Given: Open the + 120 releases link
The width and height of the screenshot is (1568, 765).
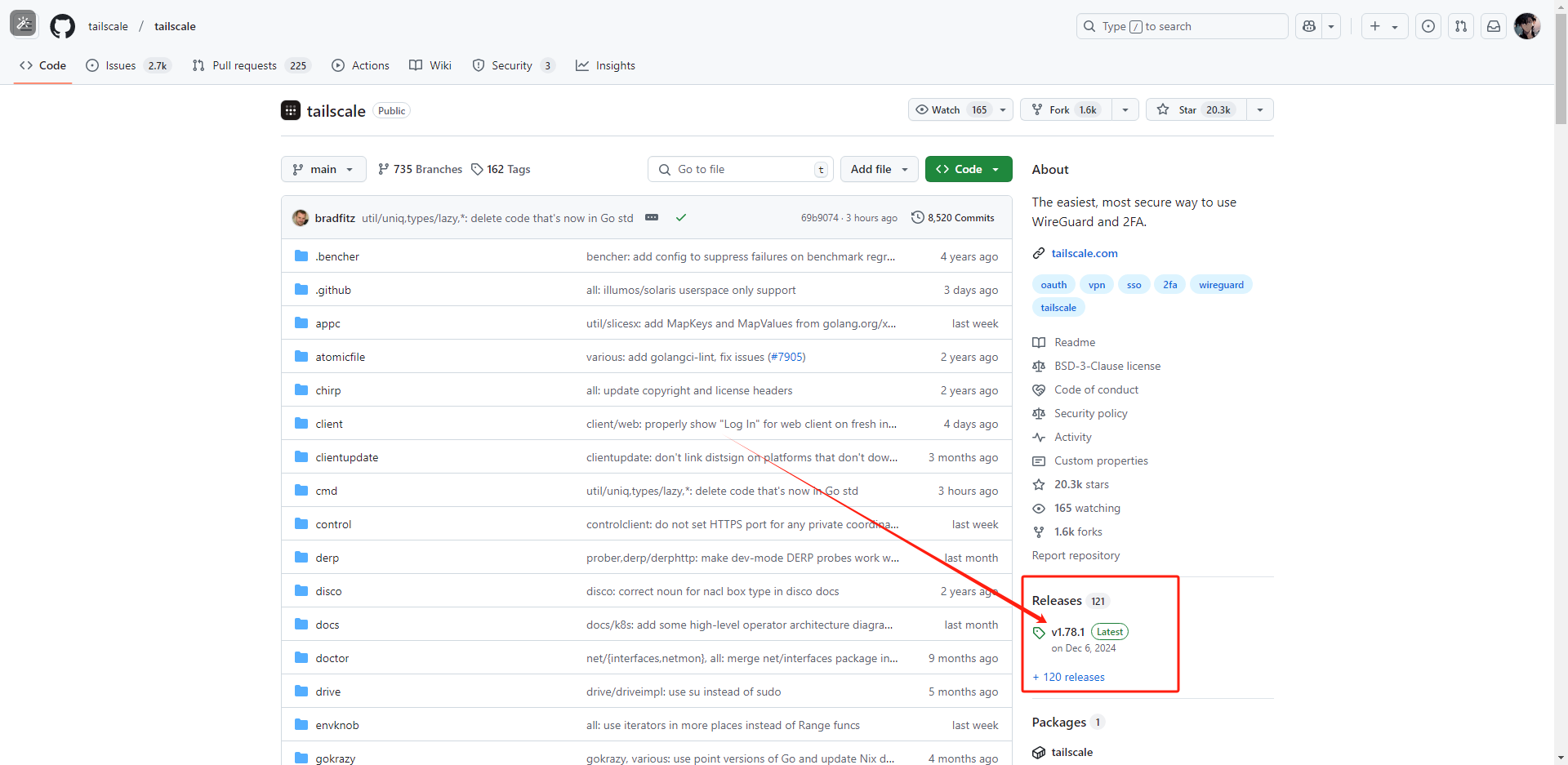Looking at the screenshot, I should (1068, 677).
